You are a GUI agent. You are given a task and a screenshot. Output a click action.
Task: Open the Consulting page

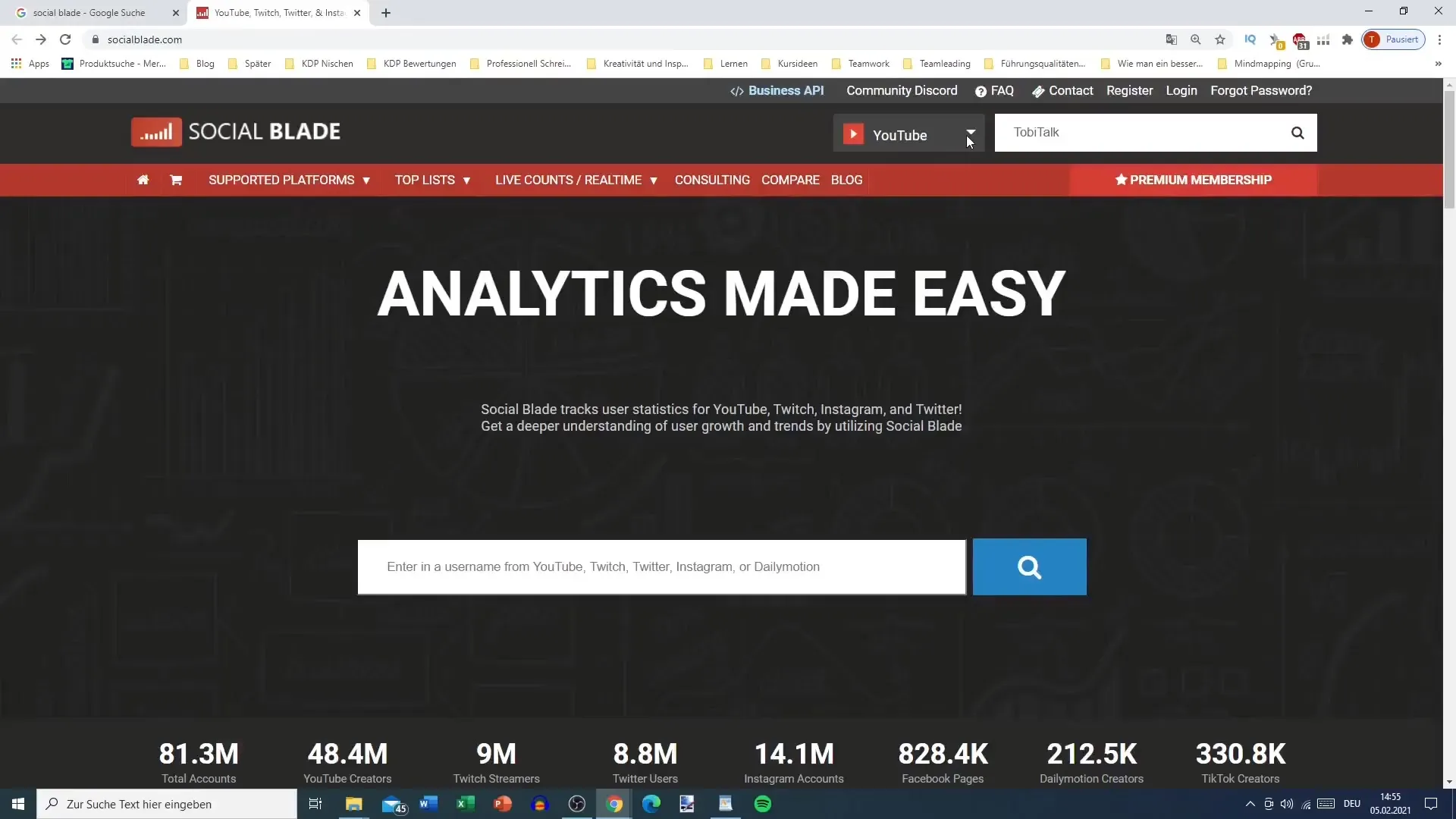[x=712, y=180]
